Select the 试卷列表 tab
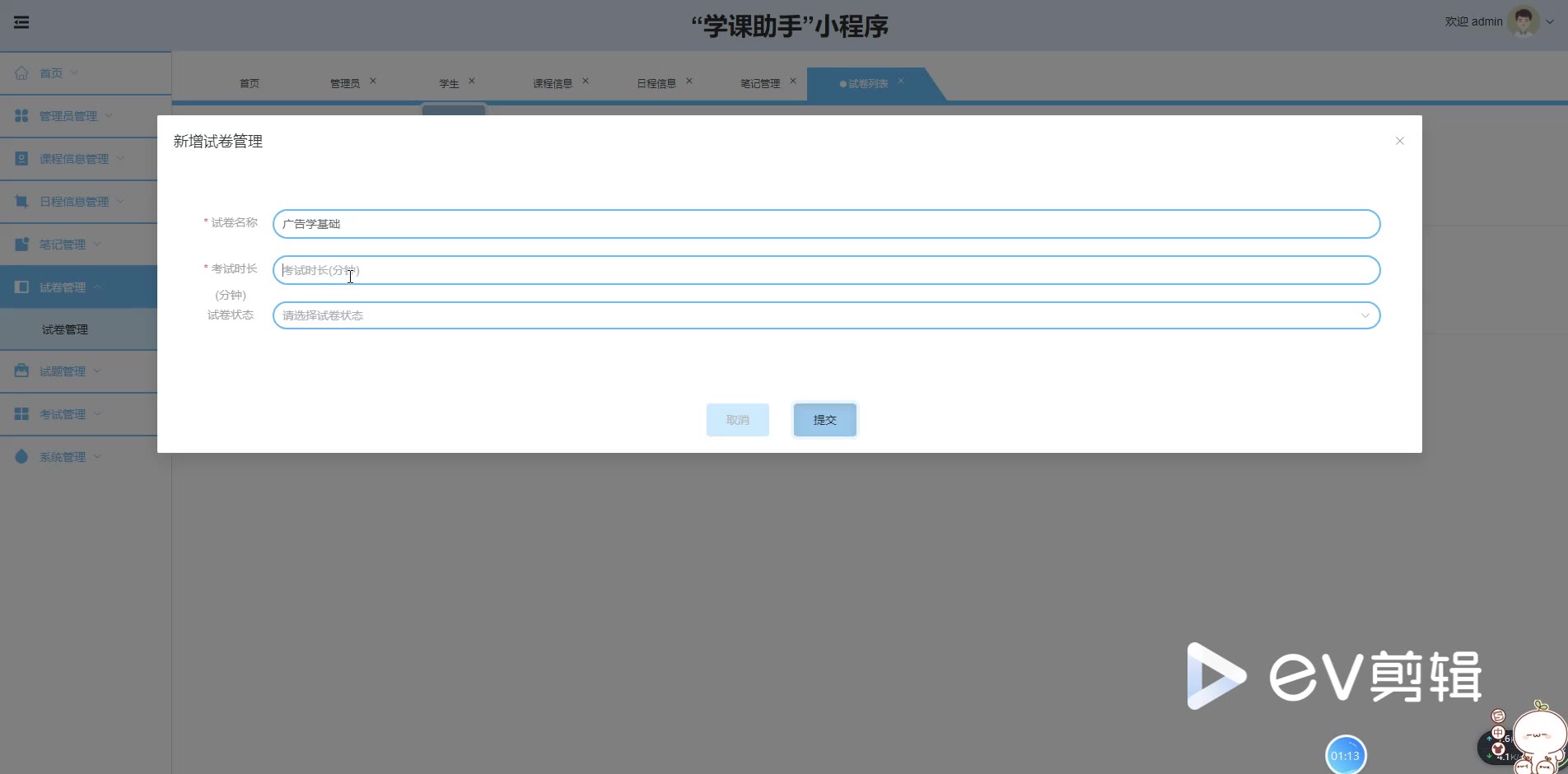 (868, 83)
